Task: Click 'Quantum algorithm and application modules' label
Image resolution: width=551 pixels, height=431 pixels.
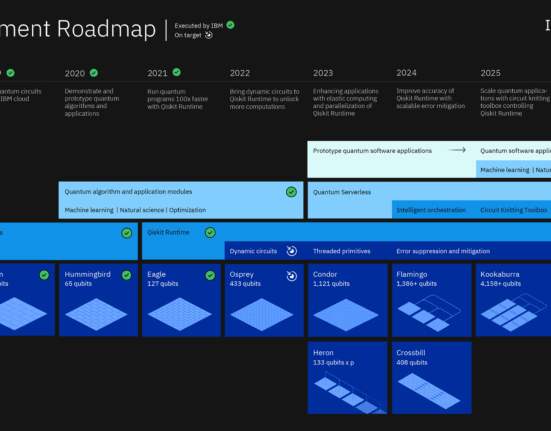Action: click(x=128, y=192)
